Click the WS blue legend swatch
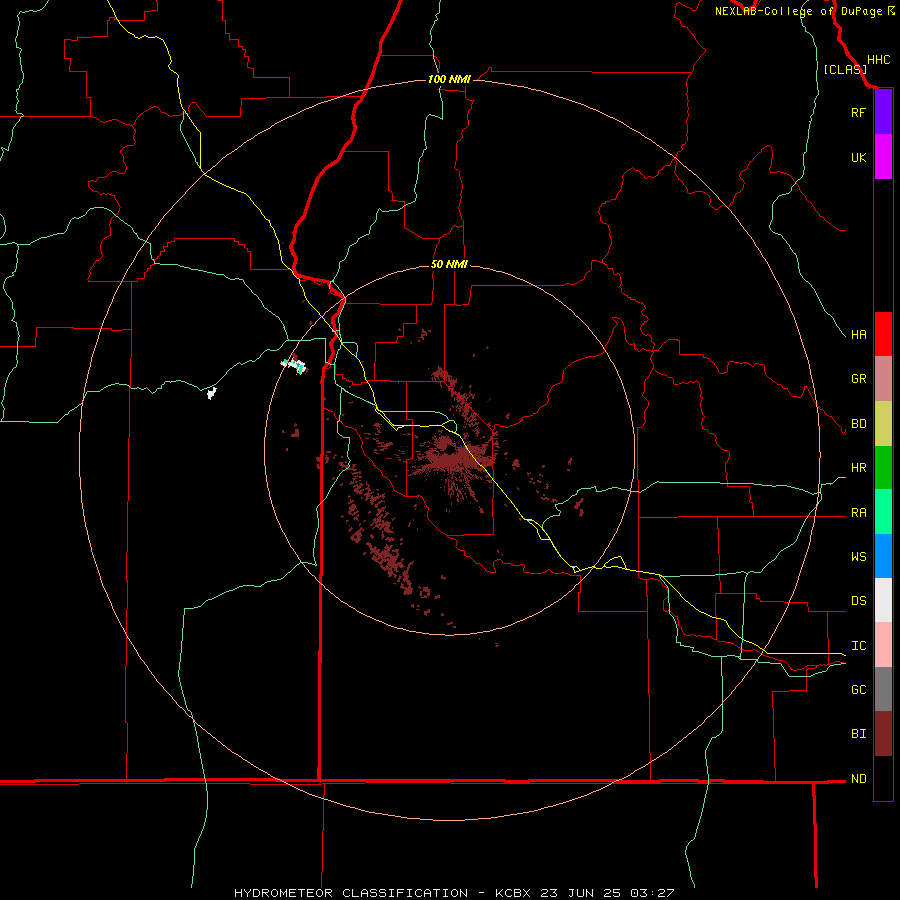This screenshot has height=900, width=900. click(x=883, y=556)
